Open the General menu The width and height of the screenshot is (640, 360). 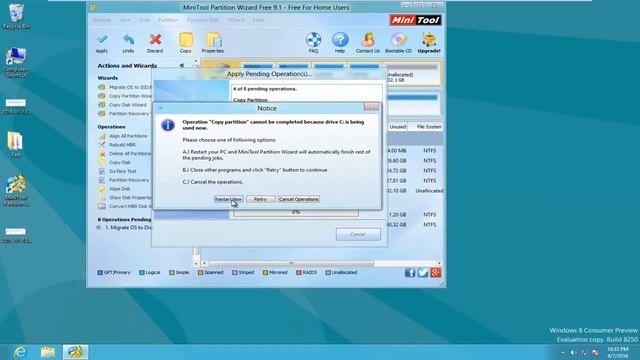click(102, 20)
